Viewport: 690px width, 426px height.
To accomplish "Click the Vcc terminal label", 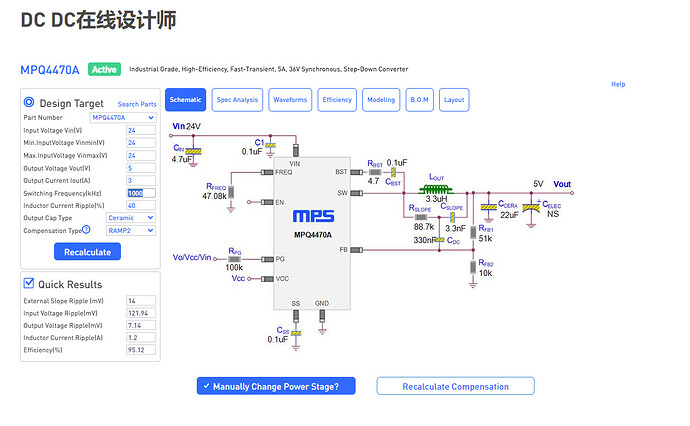I will tap(238, 278).
